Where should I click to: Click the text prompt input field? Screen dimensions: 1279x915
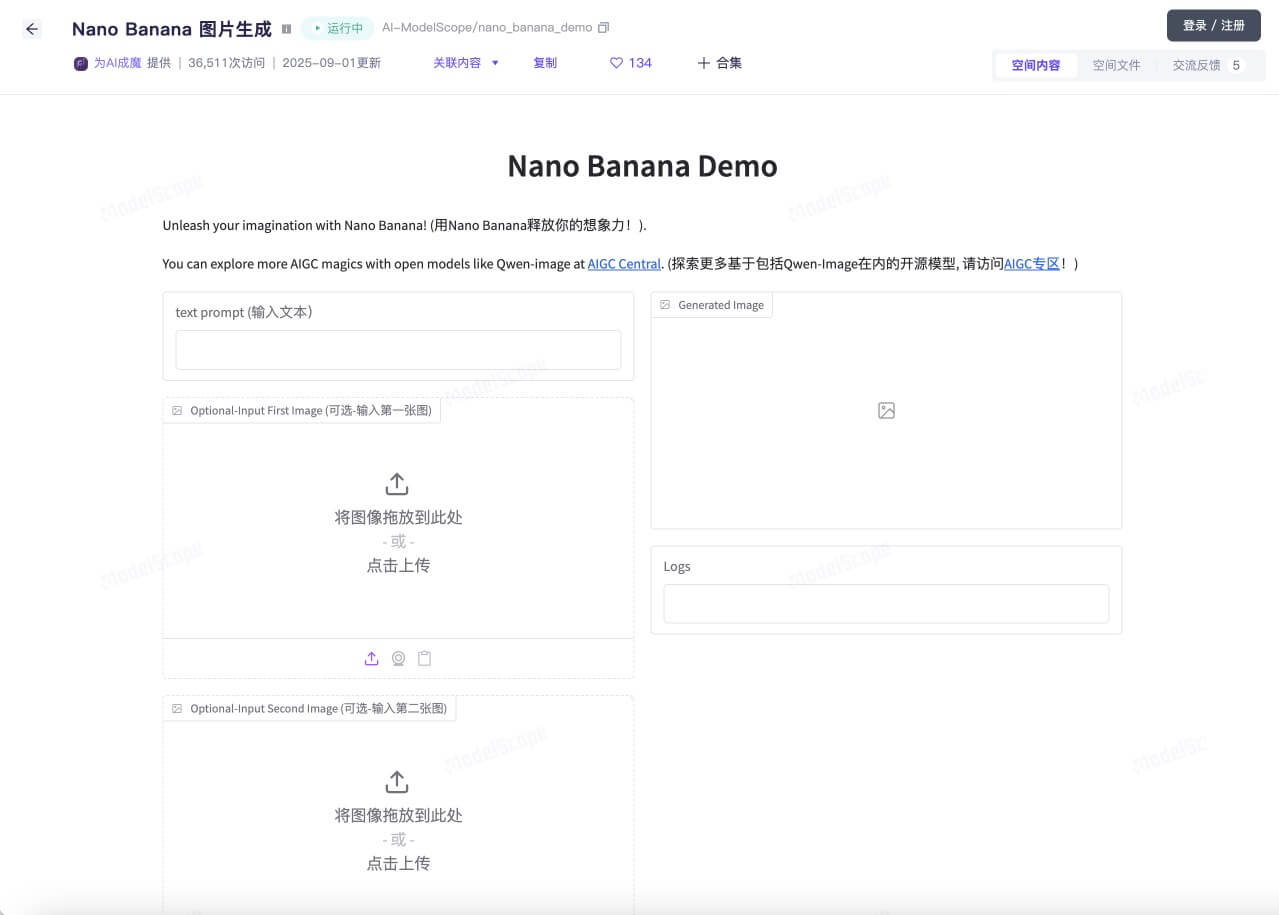pos(398,350)
